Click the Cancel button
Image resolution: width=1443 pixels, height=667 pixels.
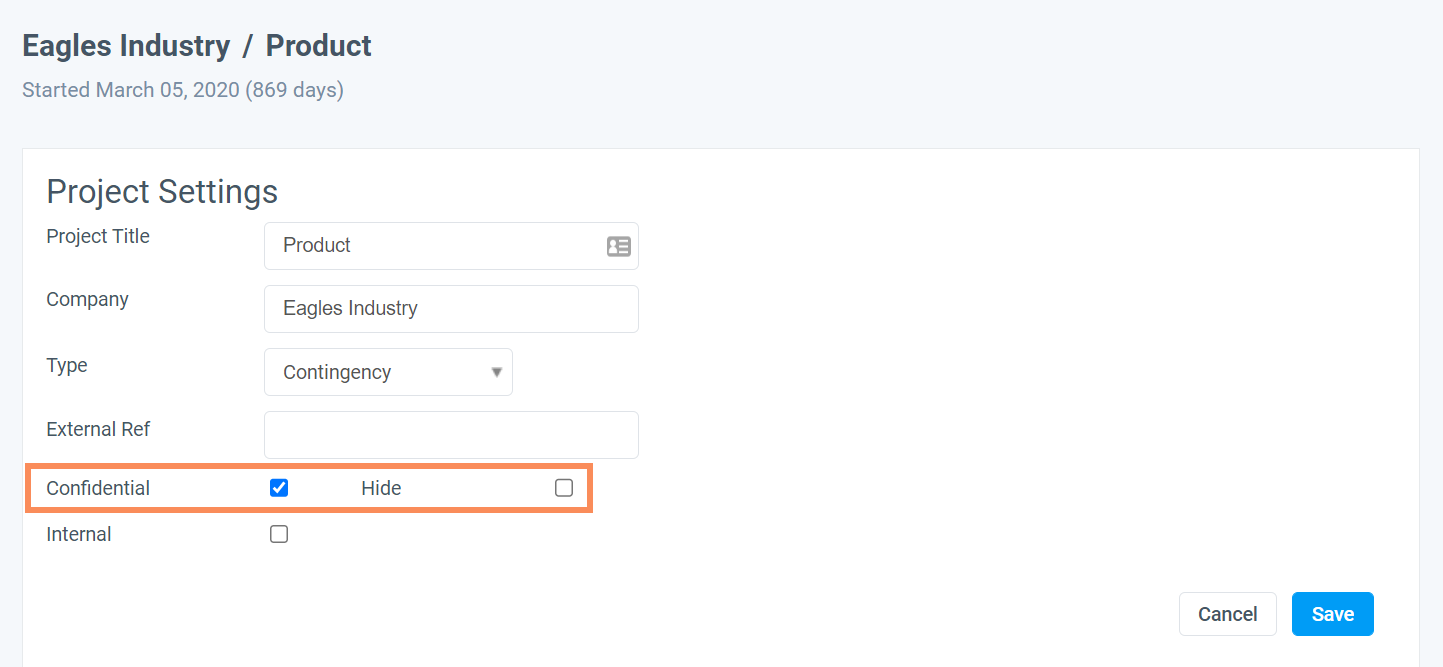pos(1228,614)
